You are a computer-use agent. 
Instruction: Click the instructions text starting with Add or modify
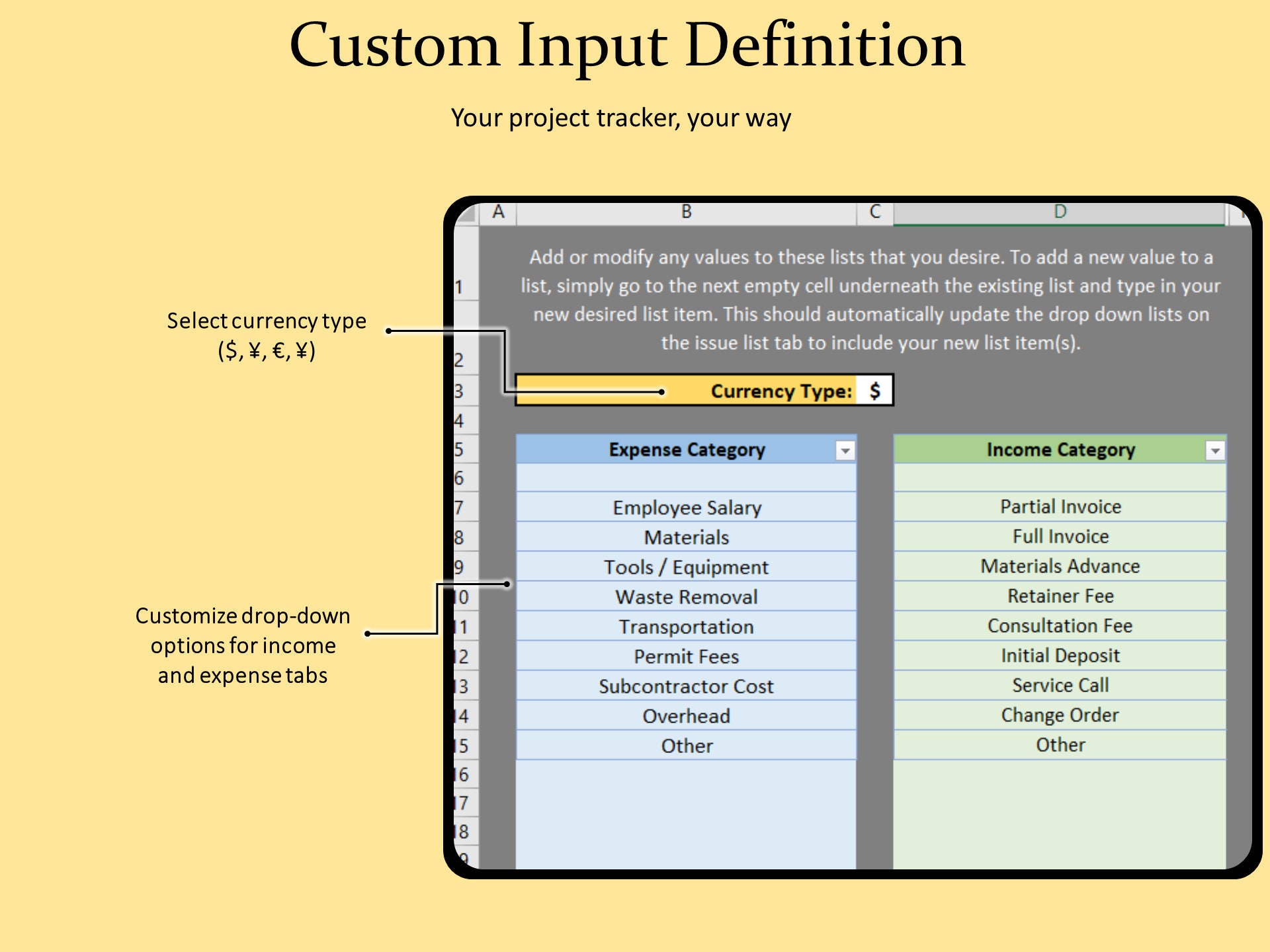[x=870, y=299]
